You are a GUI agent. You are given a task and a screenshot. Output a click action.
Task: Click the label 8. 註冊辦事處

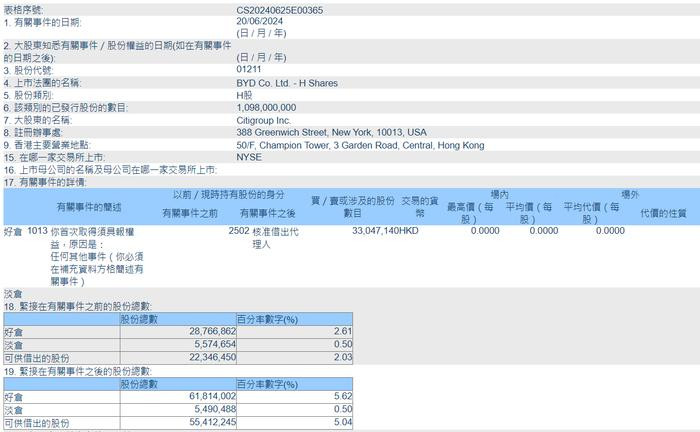pyautogui.click(x=33, y=133)
